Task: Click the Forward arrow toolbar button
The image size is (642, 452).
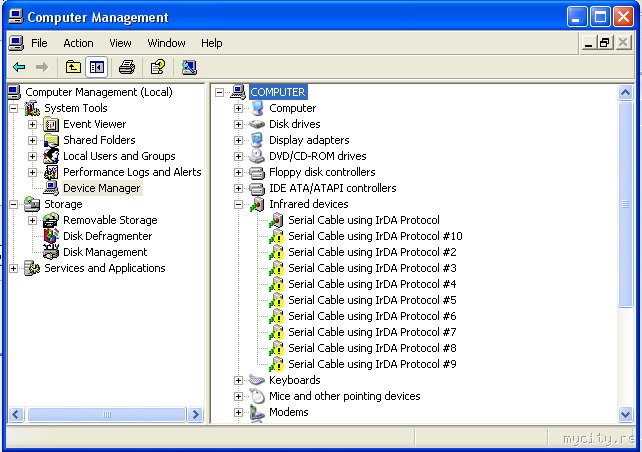Action: click(41, 67)
